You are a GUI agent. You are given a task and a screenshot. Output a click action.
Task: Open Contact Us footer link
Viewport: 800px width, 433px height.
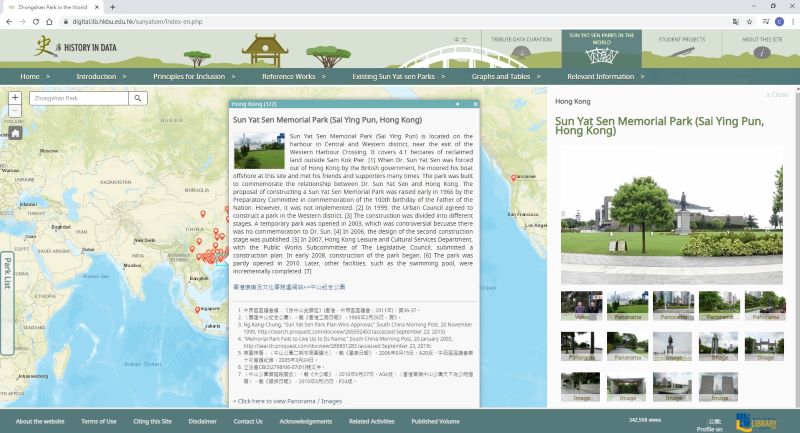(248, 422)
